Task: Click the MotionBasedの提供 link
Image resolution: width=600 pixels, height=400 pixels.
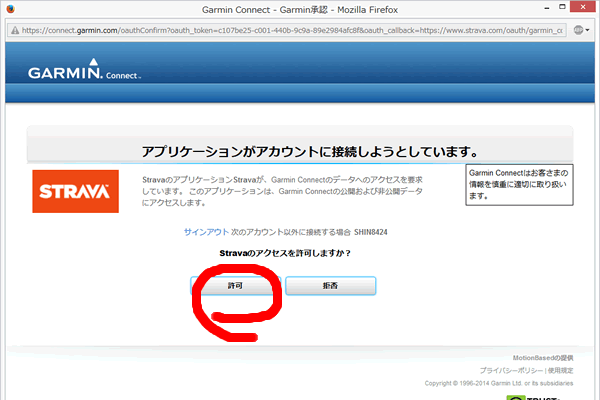Action: point(543,358)
